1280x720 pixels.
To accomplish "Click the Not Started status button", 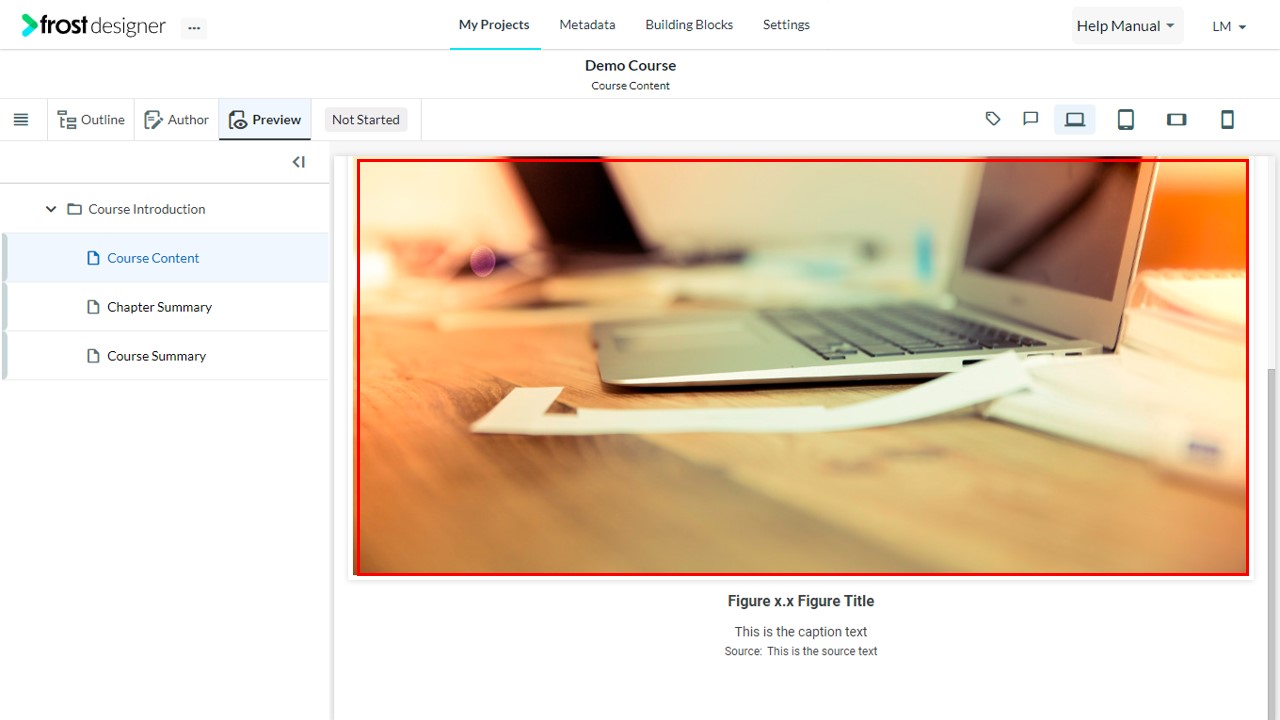I will coord(366,120).
